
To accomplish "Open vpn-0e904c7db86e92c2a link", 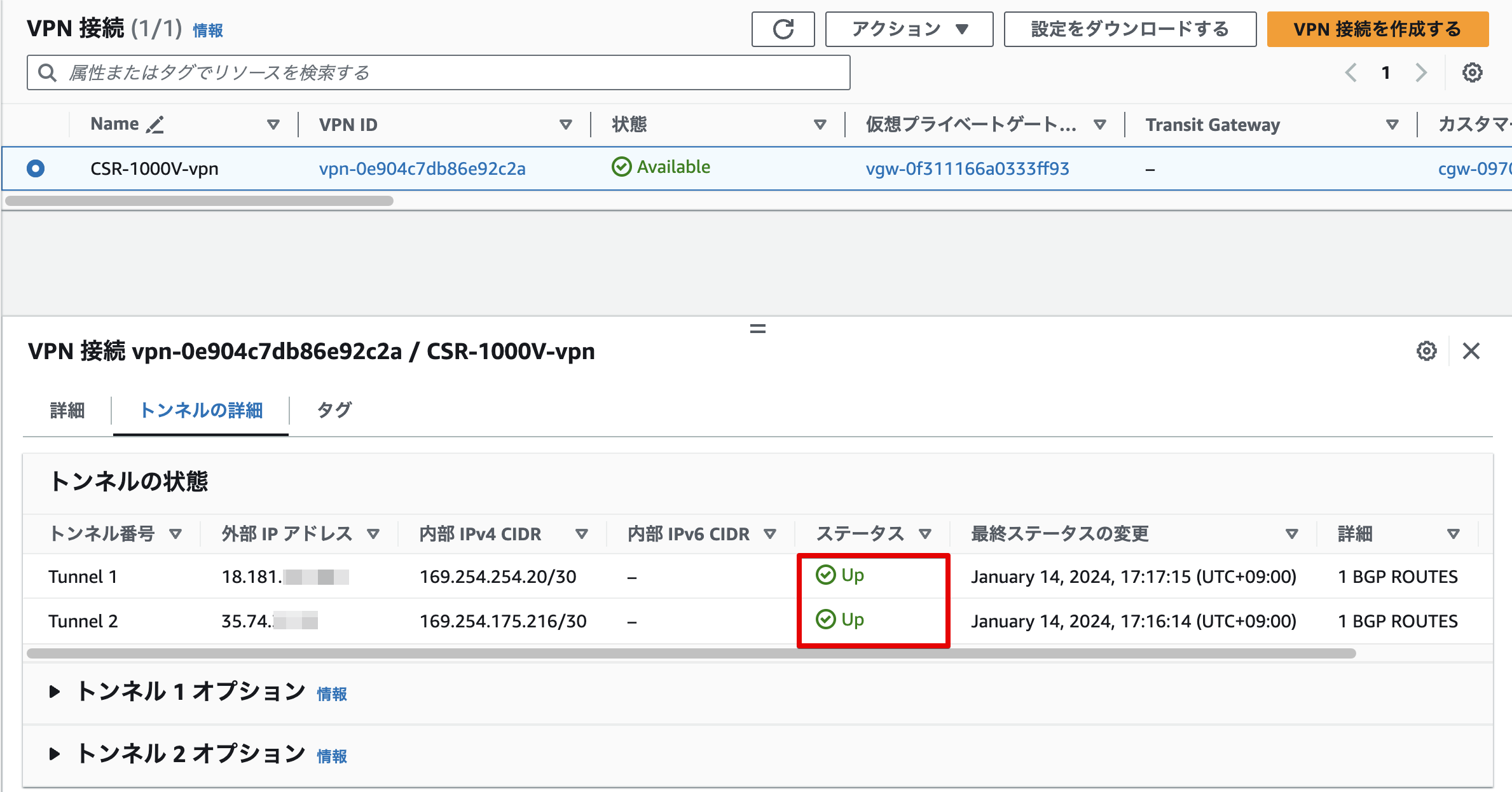I will coord(422,168).
